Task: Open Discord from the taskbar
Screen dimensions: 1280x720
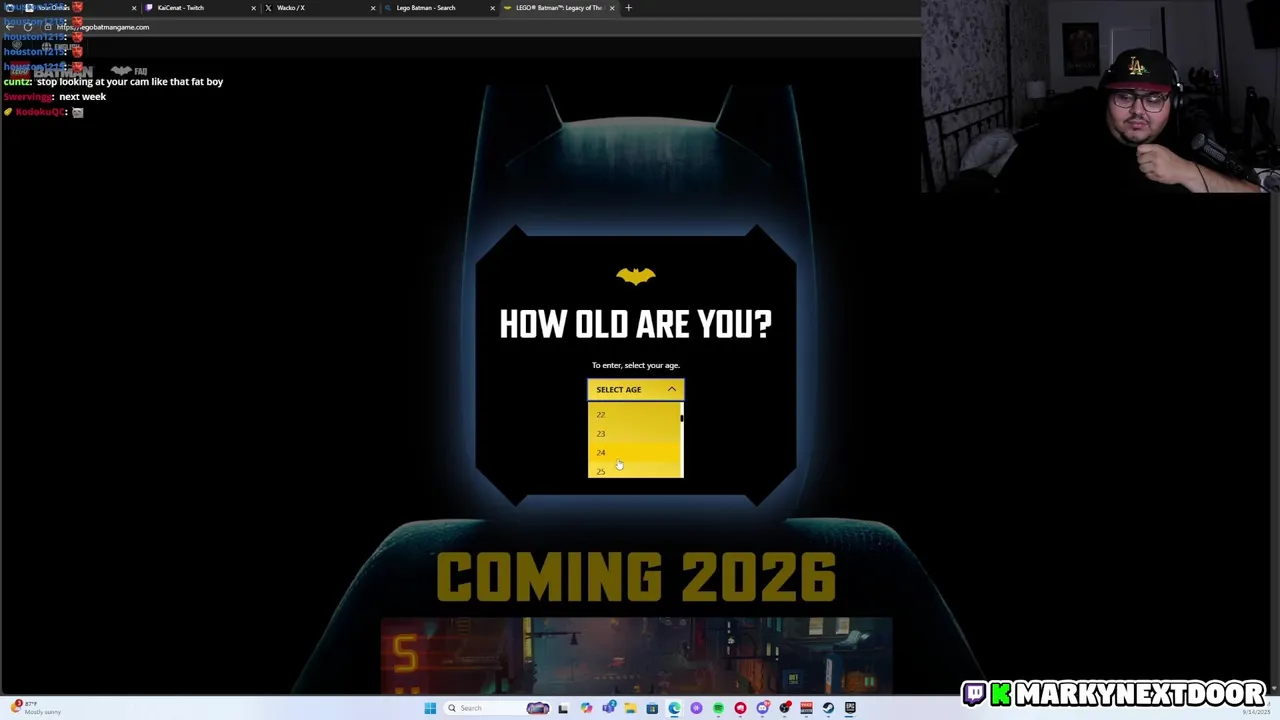Action: (x=763, y=708)
